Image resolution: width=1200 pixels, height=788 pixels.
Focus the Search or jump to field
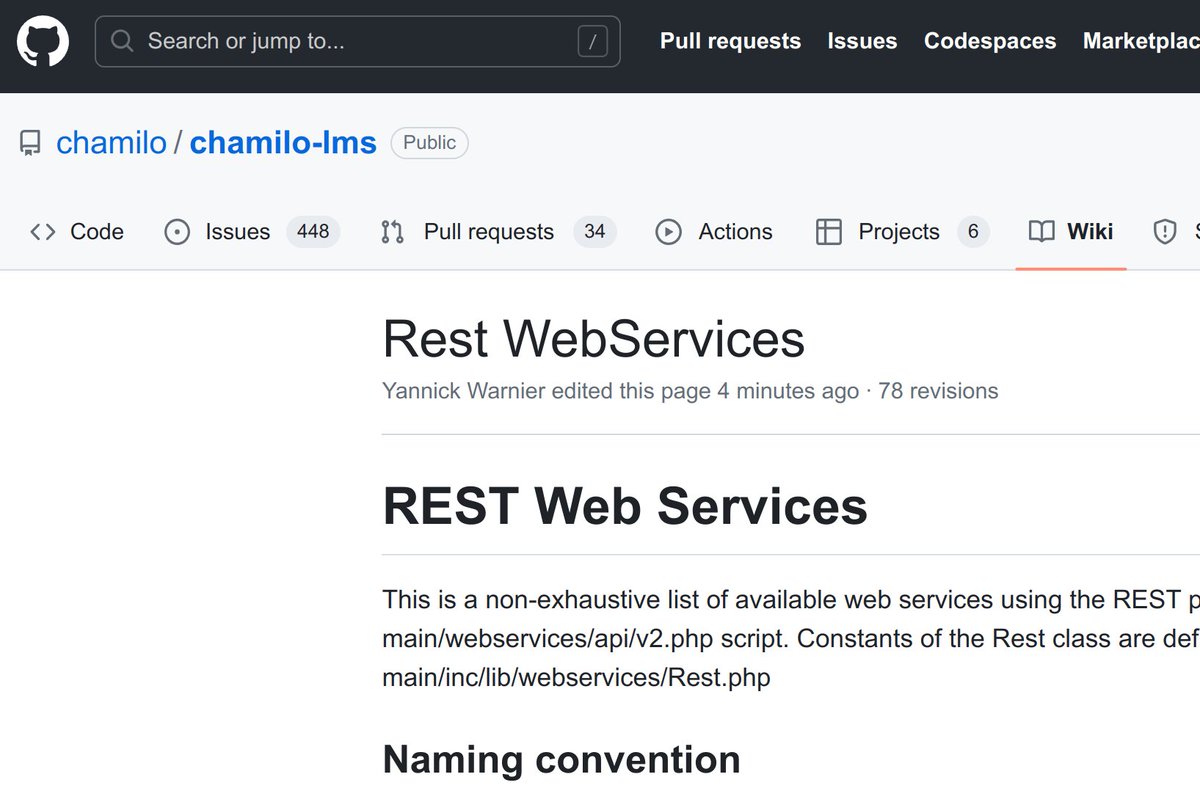(x=357, y=41)
